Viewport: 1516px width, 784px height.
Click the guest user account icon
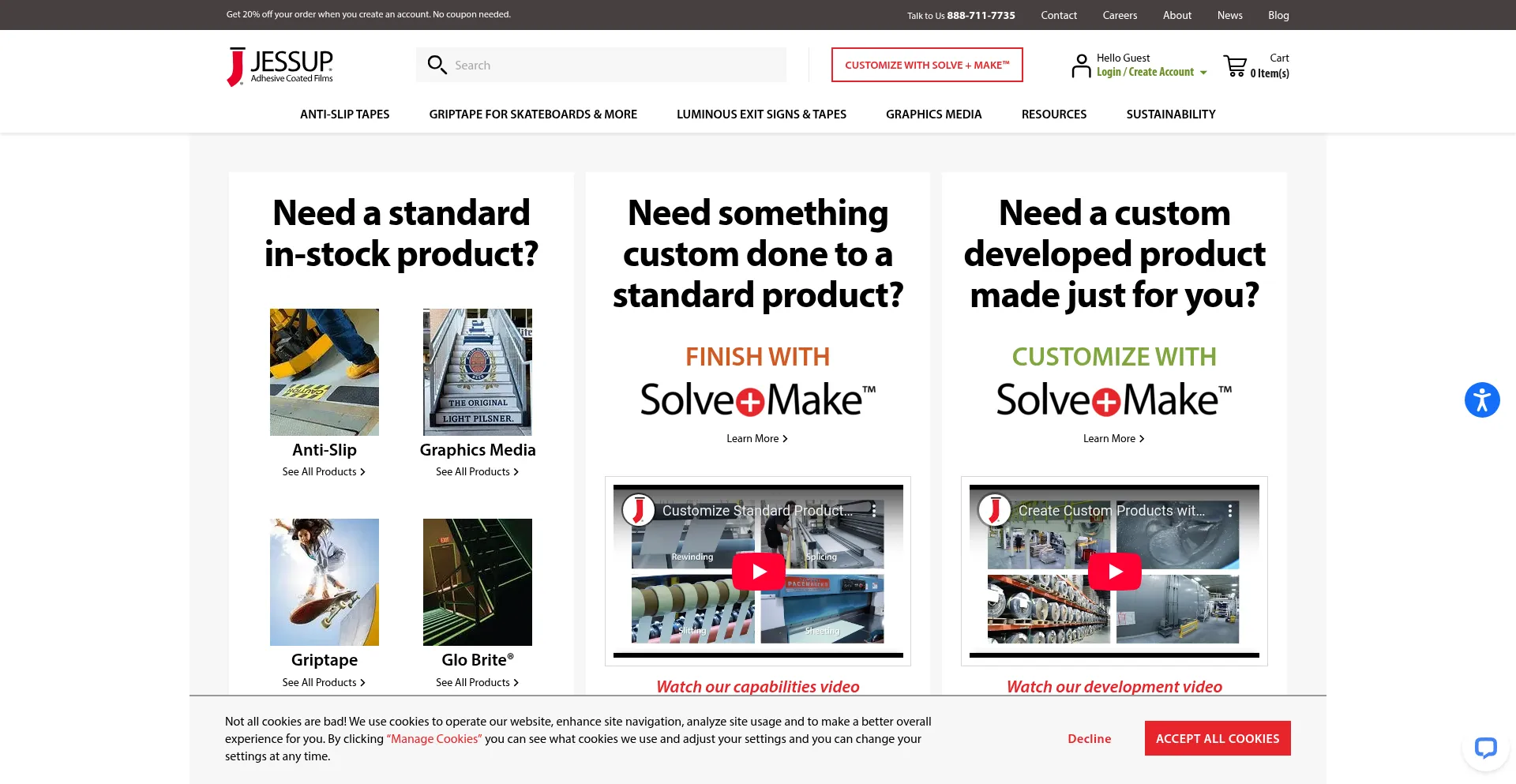(1081, 66)
